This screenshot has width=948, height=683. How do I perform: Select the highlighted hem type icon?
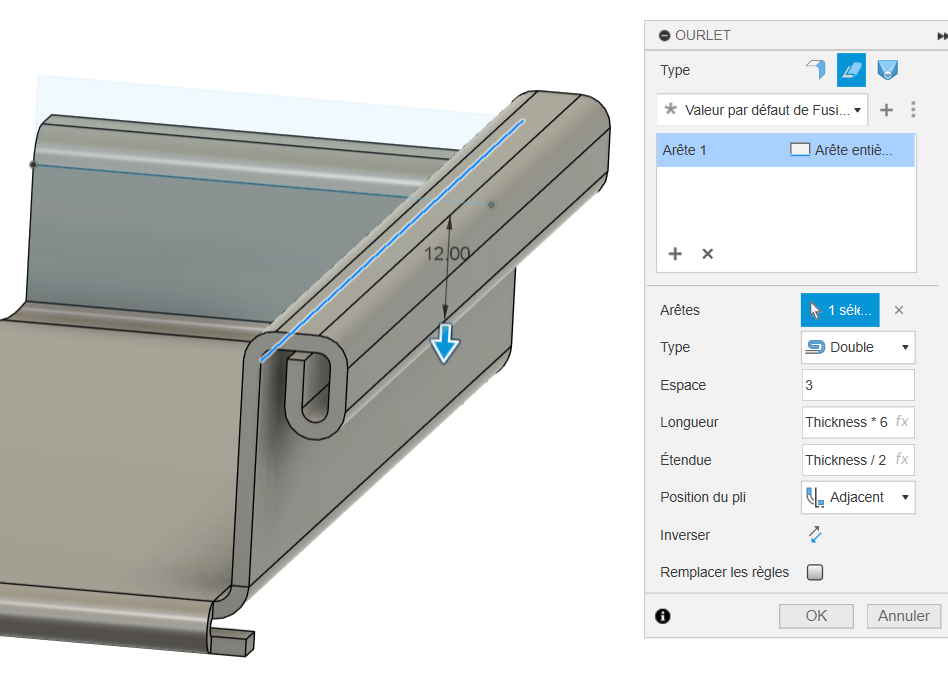tap(851, 70)
